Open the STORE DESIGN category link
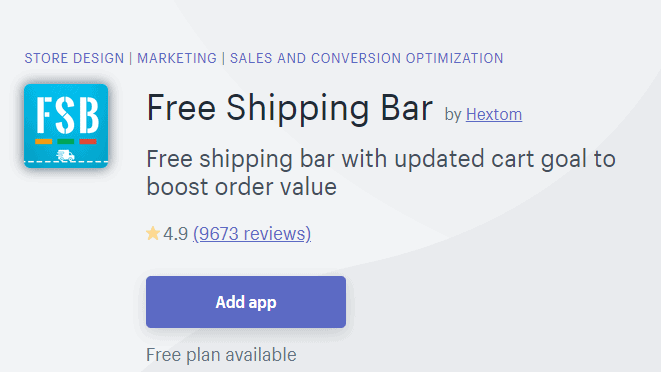This screenshot has height=372, width=661. click(74, 58)
